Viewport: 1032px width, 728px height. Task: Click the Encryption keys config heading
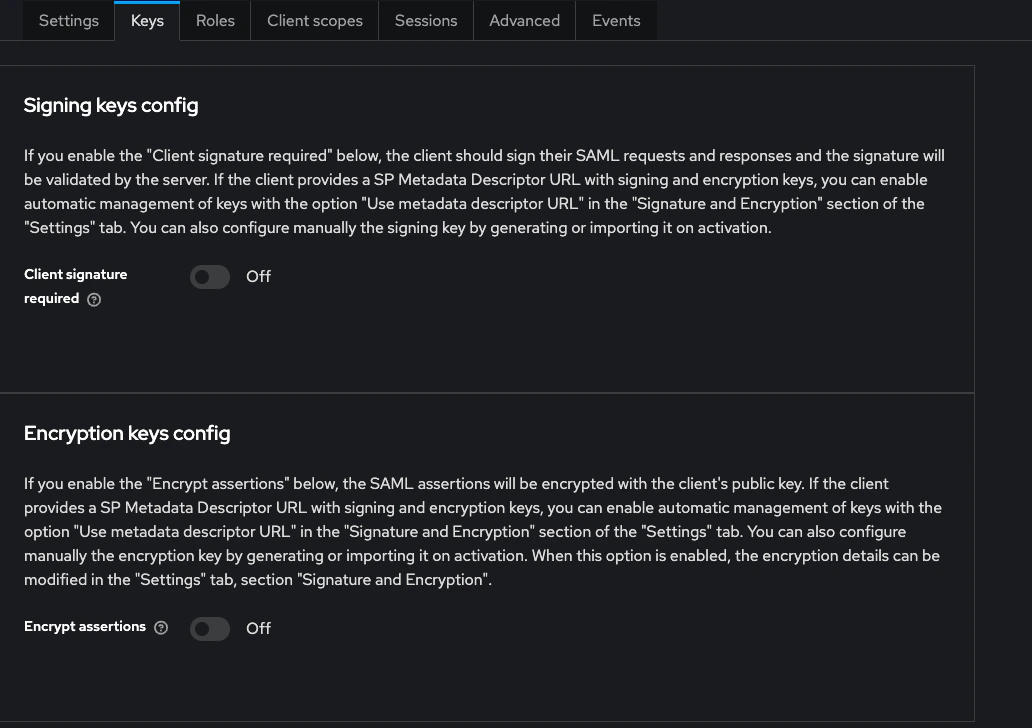tap(127, 433)
